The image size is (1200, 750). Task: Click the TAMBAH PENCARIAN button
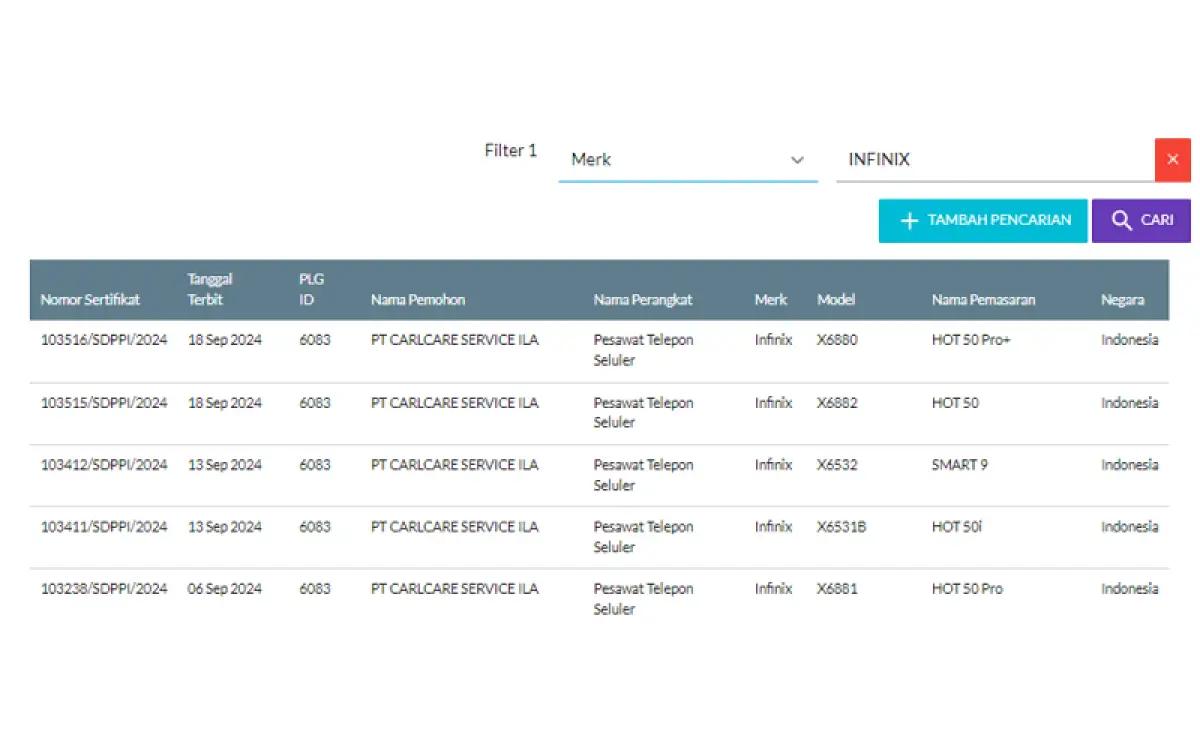pyautogui.click(x=983, y=220)
